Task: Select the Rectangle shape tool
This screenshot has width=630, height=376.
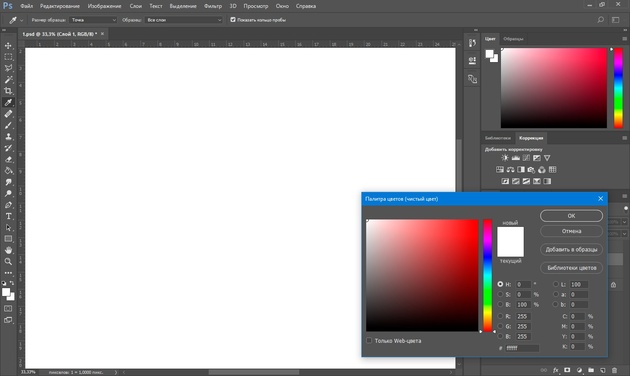Action: [x=8, y=239]
